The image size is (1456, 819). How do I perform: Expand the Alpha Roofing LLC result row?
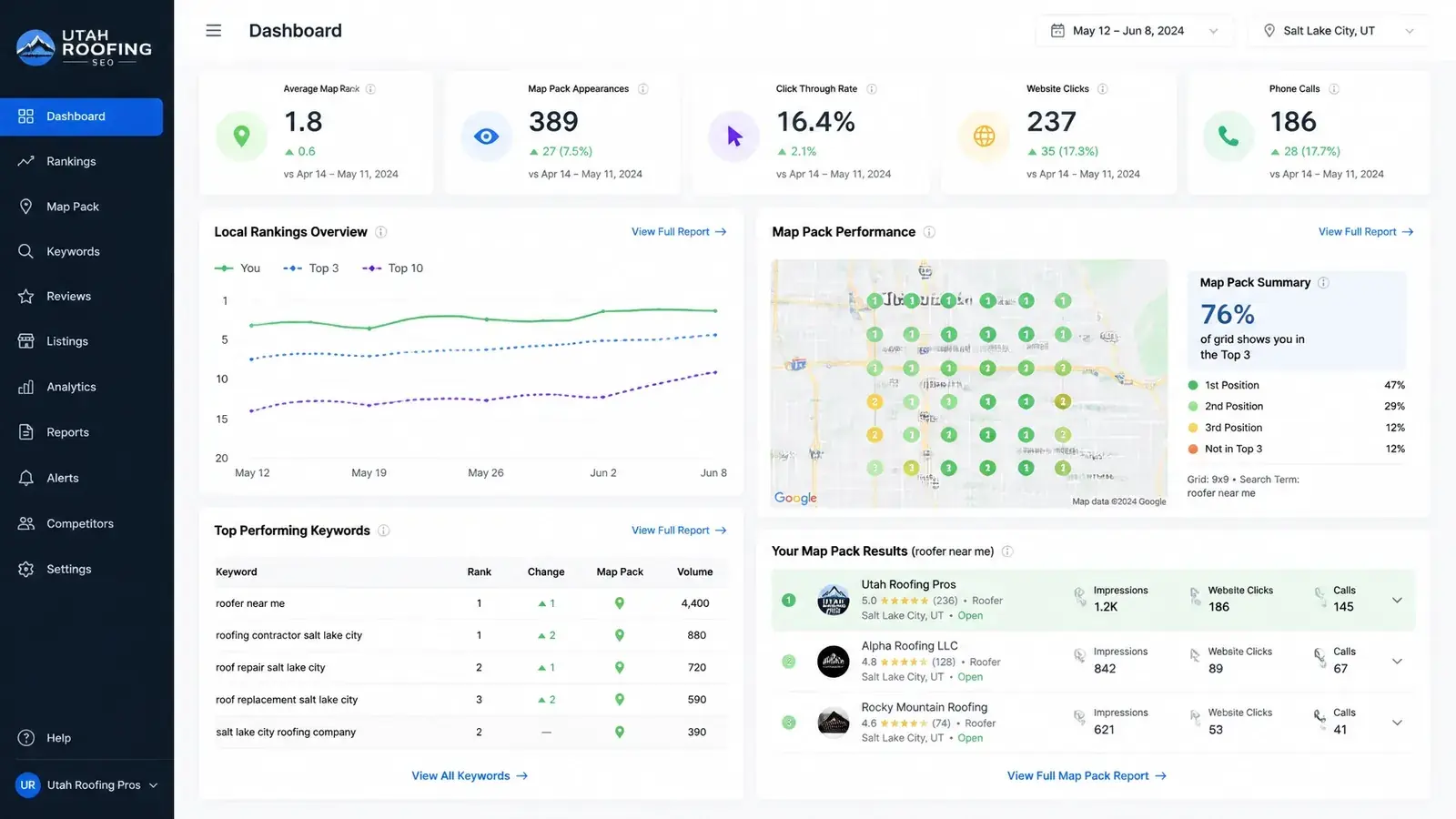(1397, 662)
